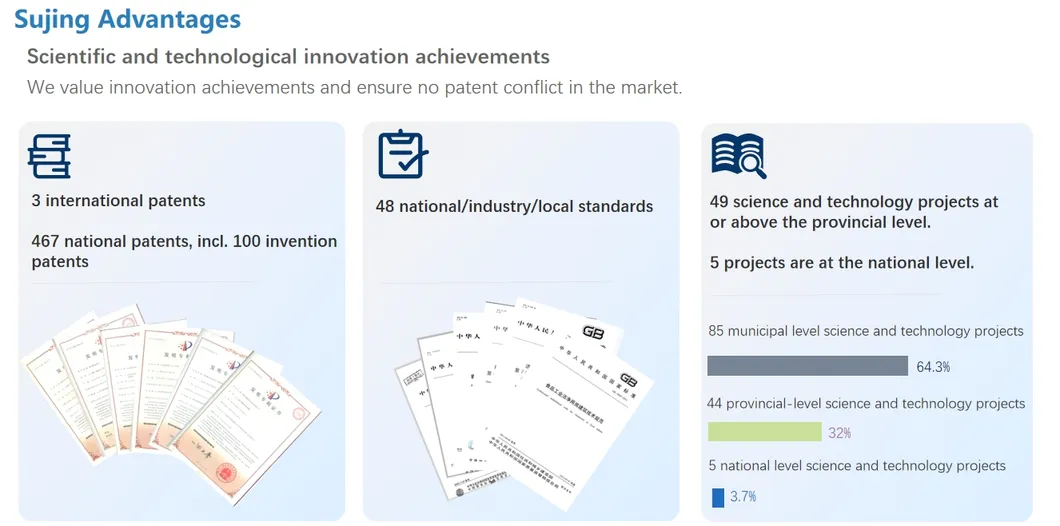Click the 3.7% percentage value

point(743,497)
